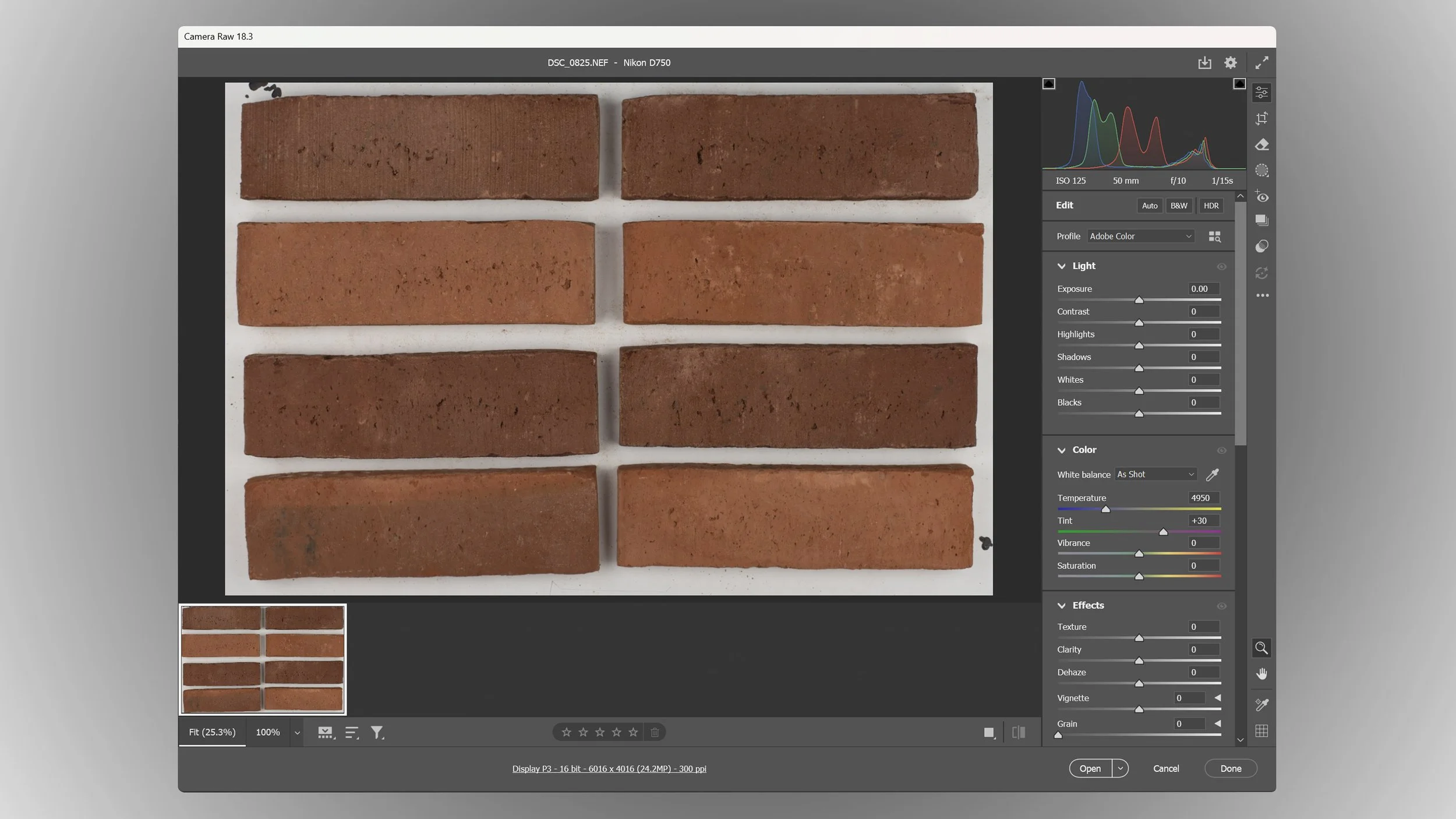
Task: Open Camera Raw preferences gear
Action: [x=1230, y=63]
